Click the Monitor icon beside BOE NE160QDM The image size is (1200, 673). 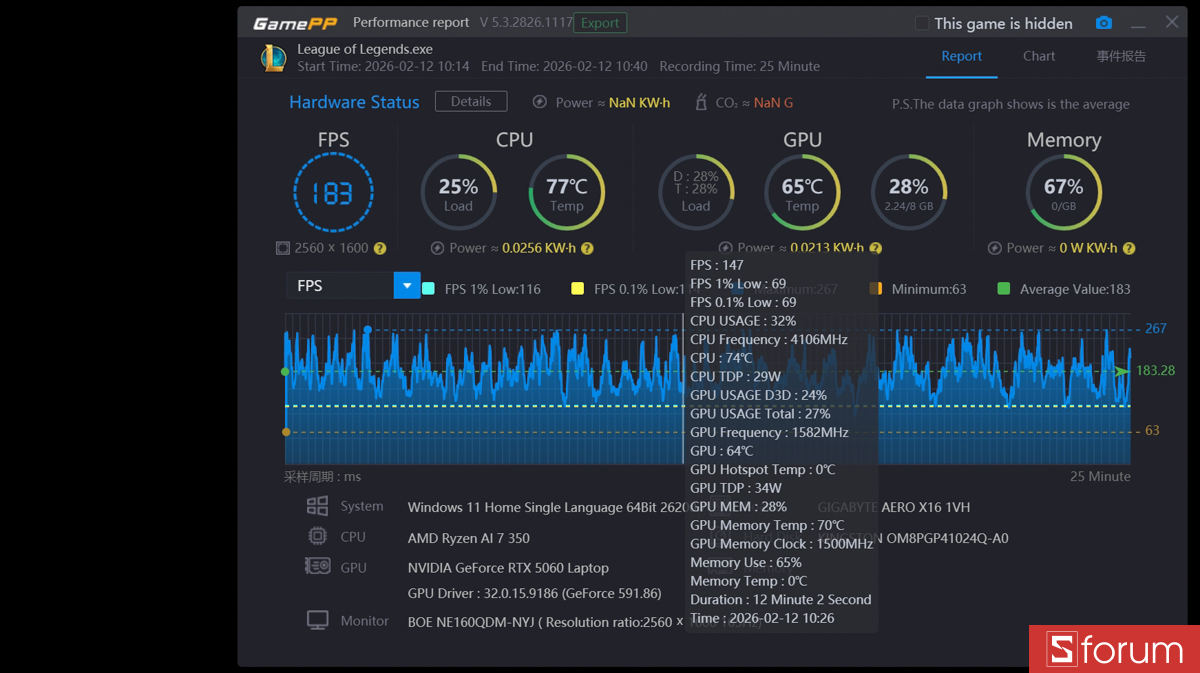[318, 619]
